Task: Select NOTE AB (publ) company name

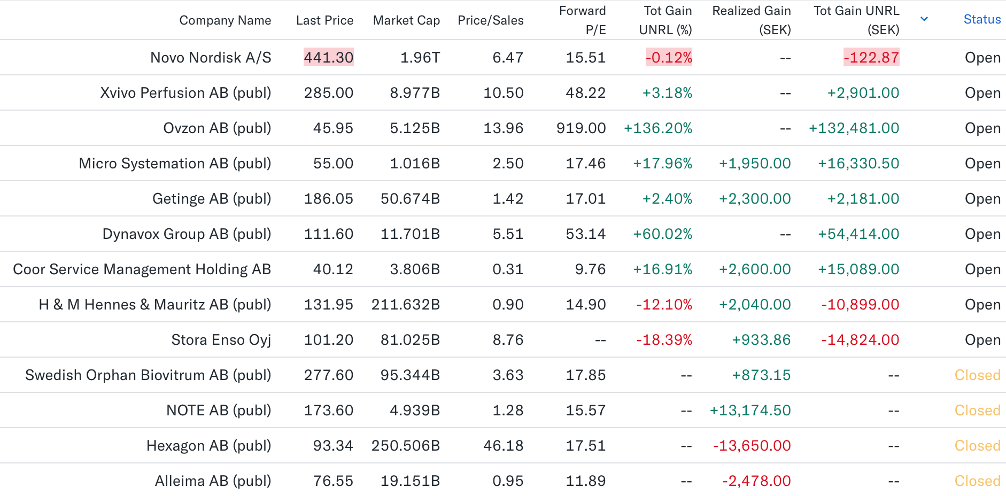Action: point(219,410)
